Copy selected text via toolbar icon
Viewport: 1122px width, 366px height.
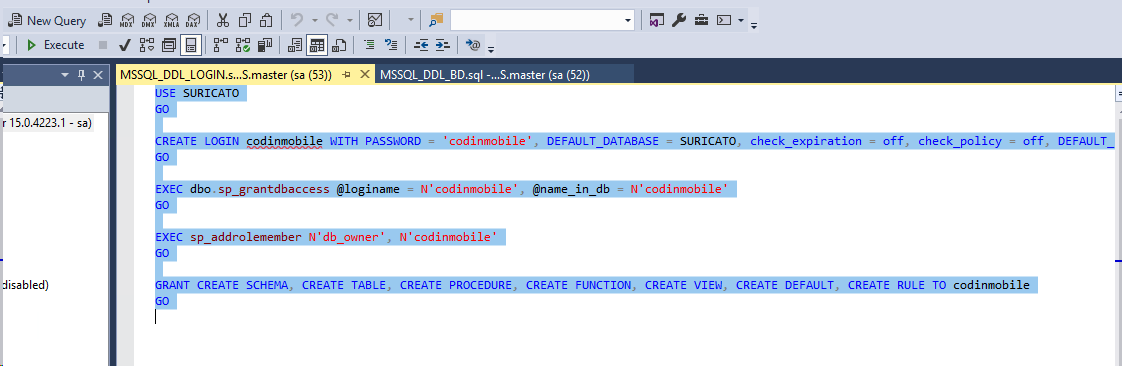pyautogui.click(x=244, y=21)
